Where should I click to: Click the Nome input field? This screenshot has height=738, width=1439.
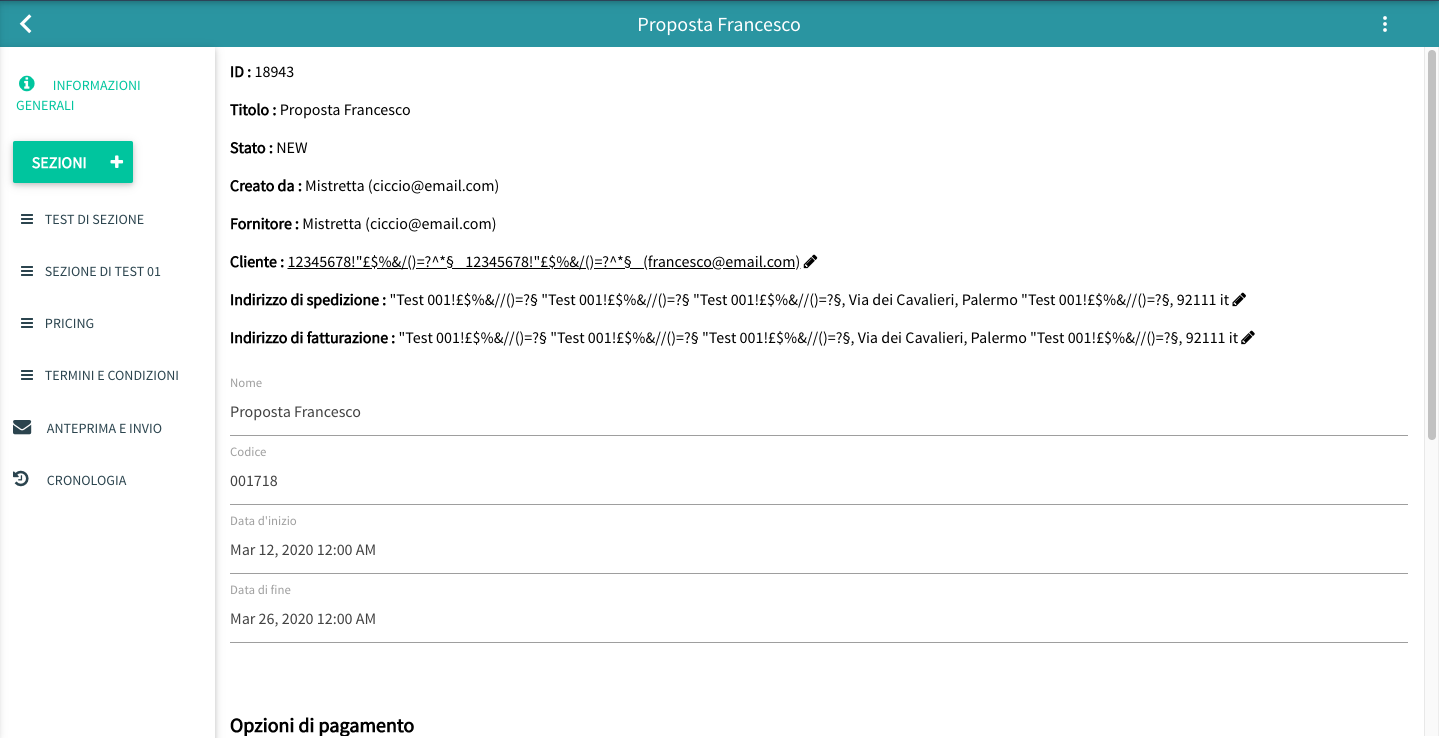coord(818,412)
